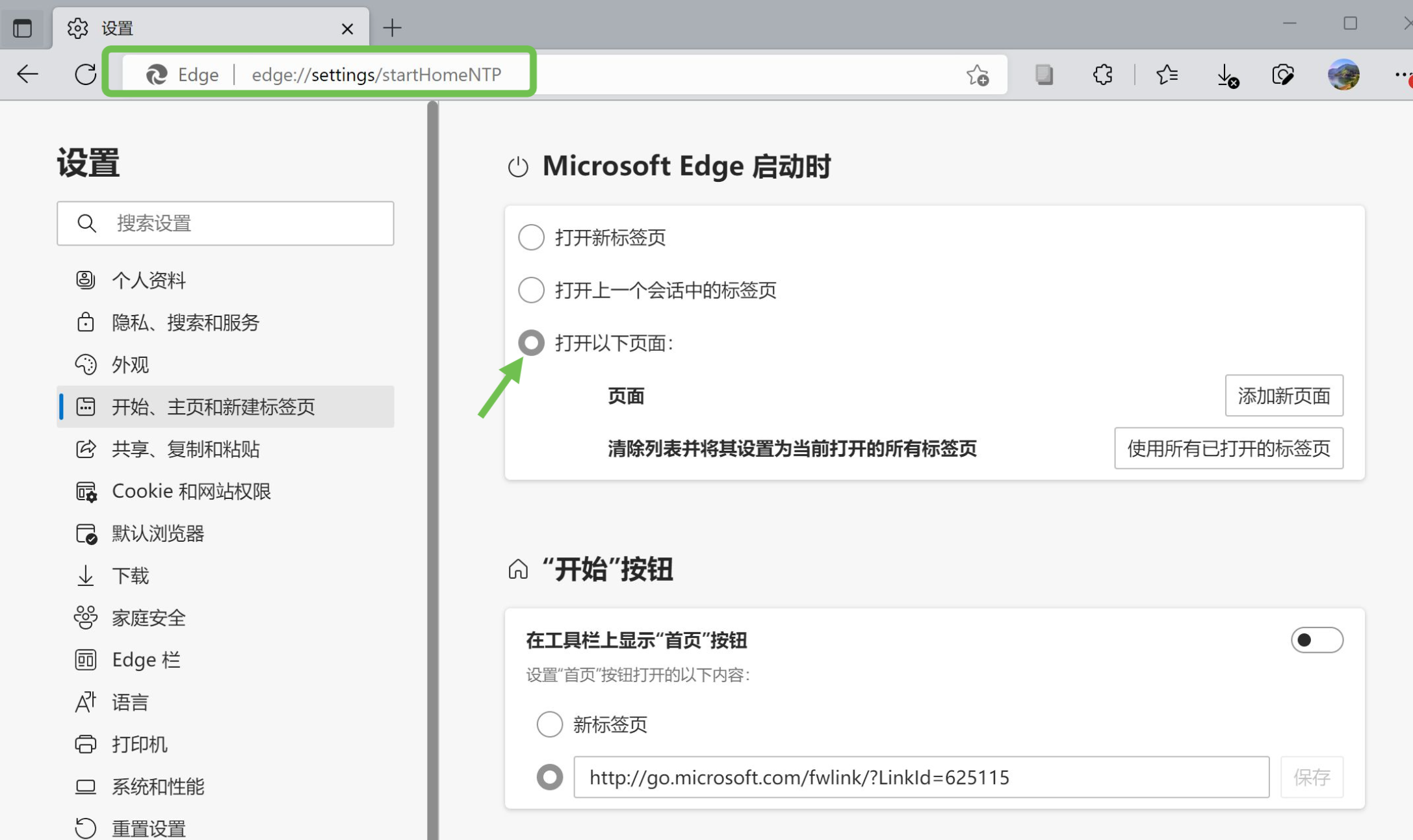Add current page to favorites via star icon
Screen dimensions: 1413x840
[977, 74]
